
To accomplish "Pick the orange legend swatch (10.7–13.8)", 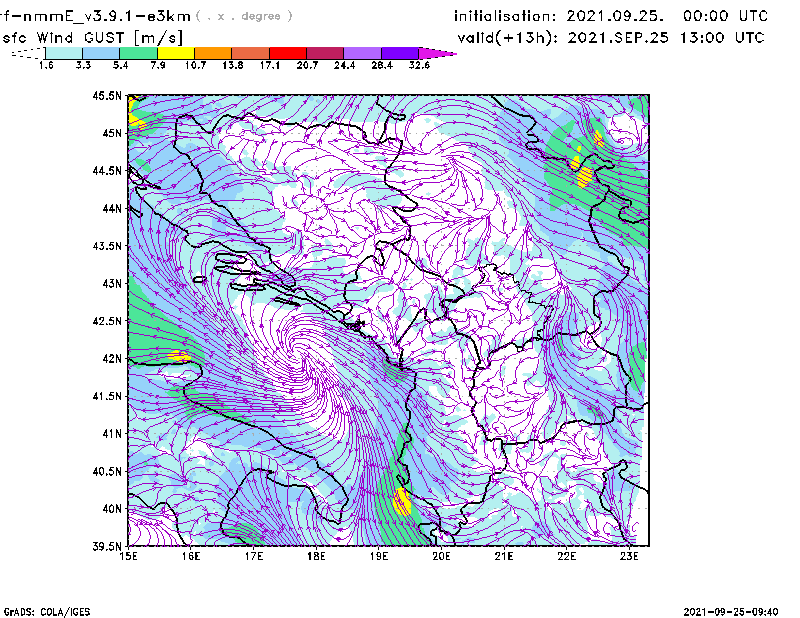I will pyautogui.click(x=212, y=52).
